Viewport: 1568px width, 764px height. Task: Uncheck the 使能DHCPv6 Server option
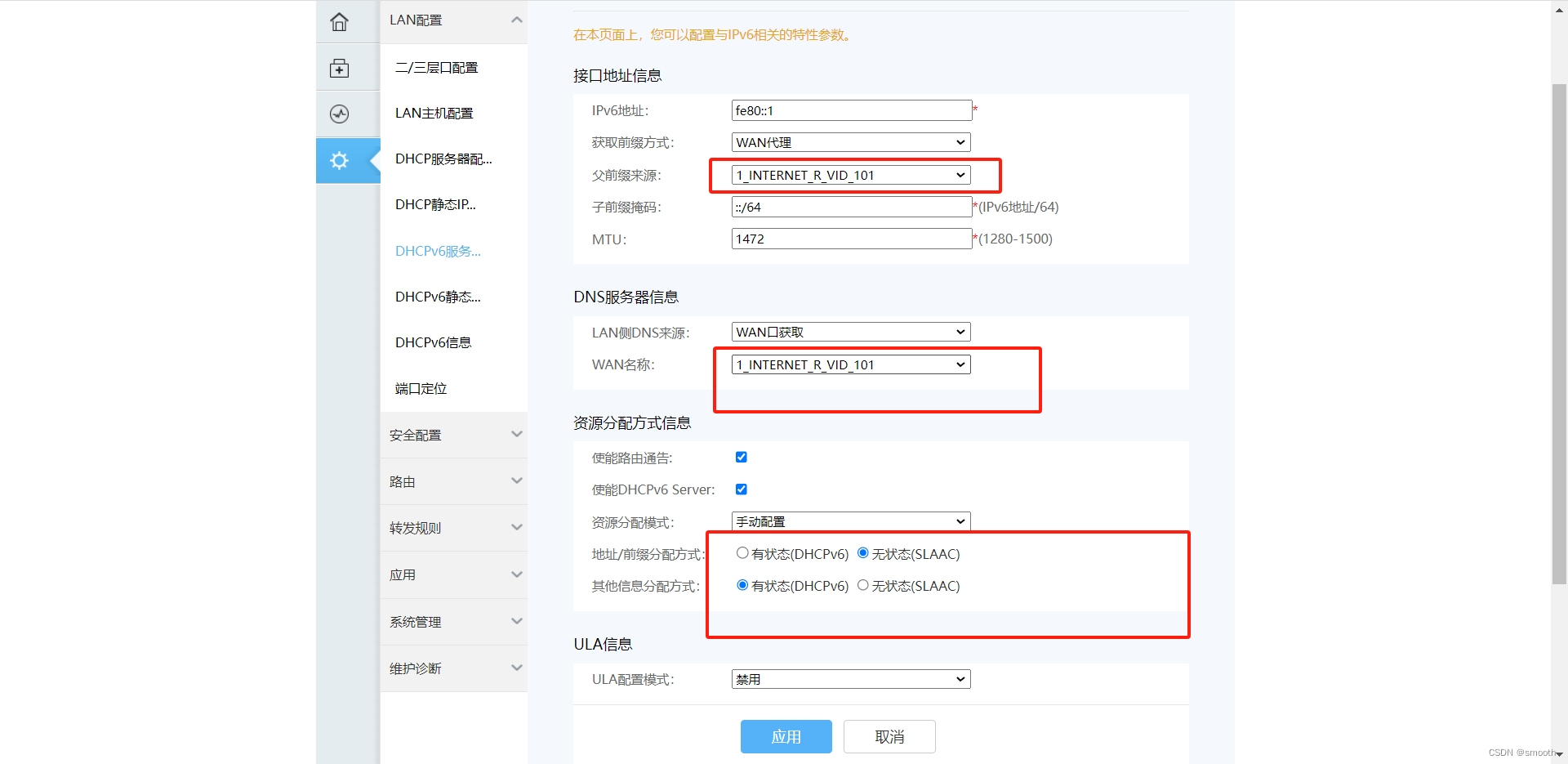[x=741, y=489]
